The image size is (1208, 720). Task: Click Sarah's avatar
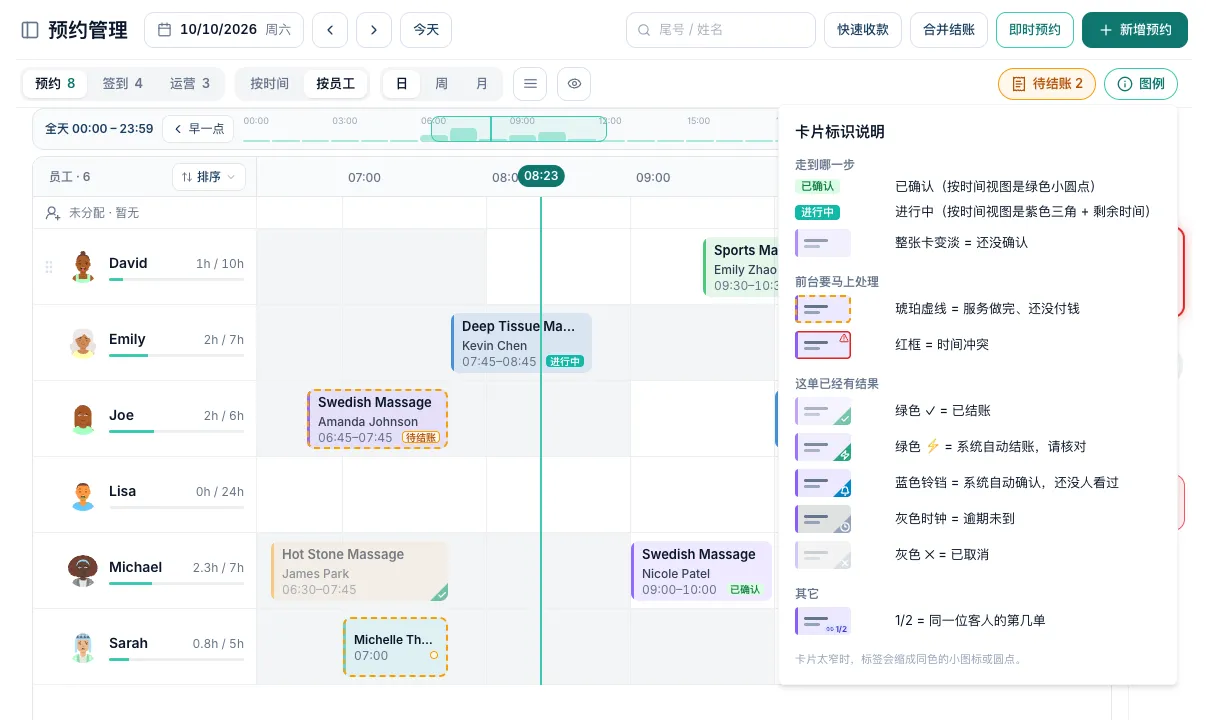83,647
